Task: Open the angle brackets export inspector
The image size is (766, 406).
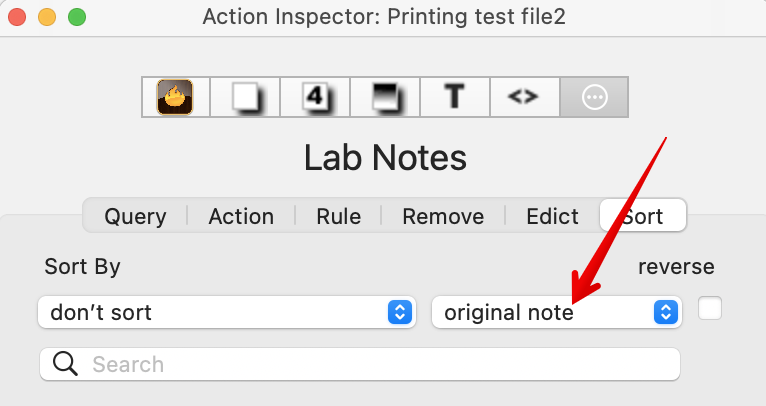Action: [524, 97]
